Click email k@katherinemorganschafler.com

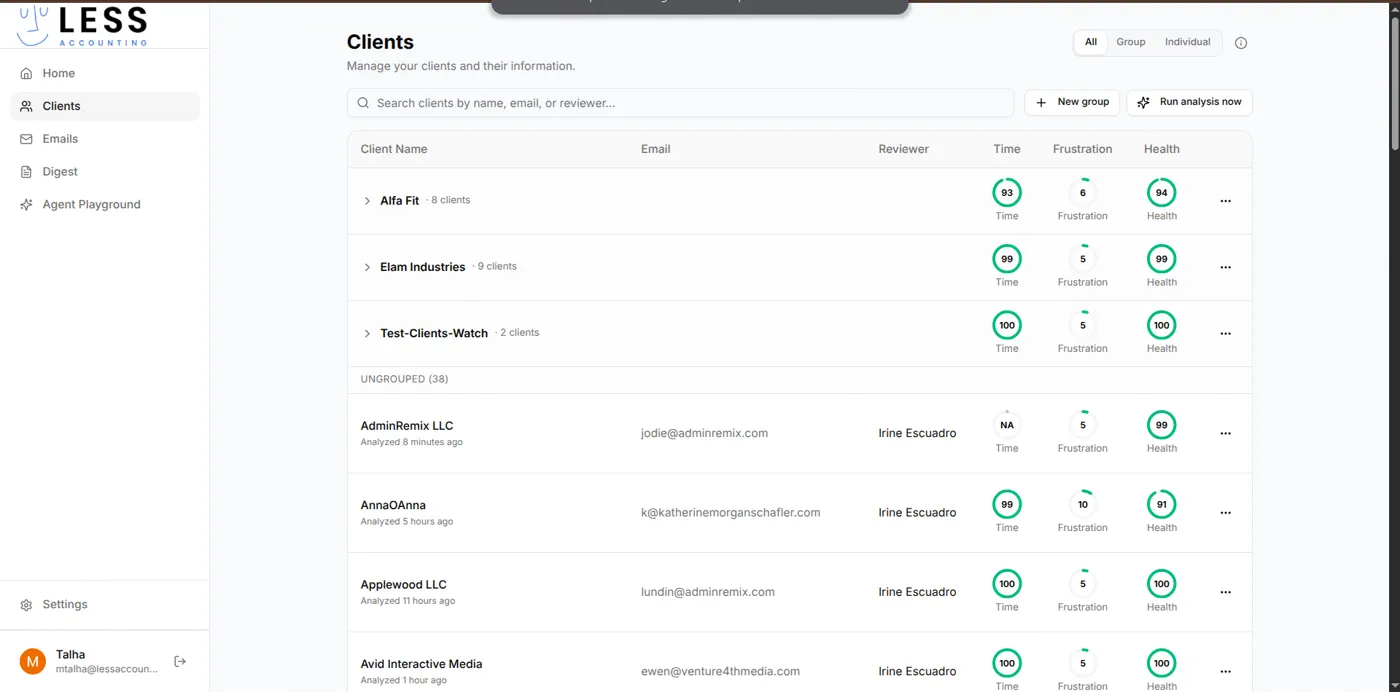click(x=731, y=512)
